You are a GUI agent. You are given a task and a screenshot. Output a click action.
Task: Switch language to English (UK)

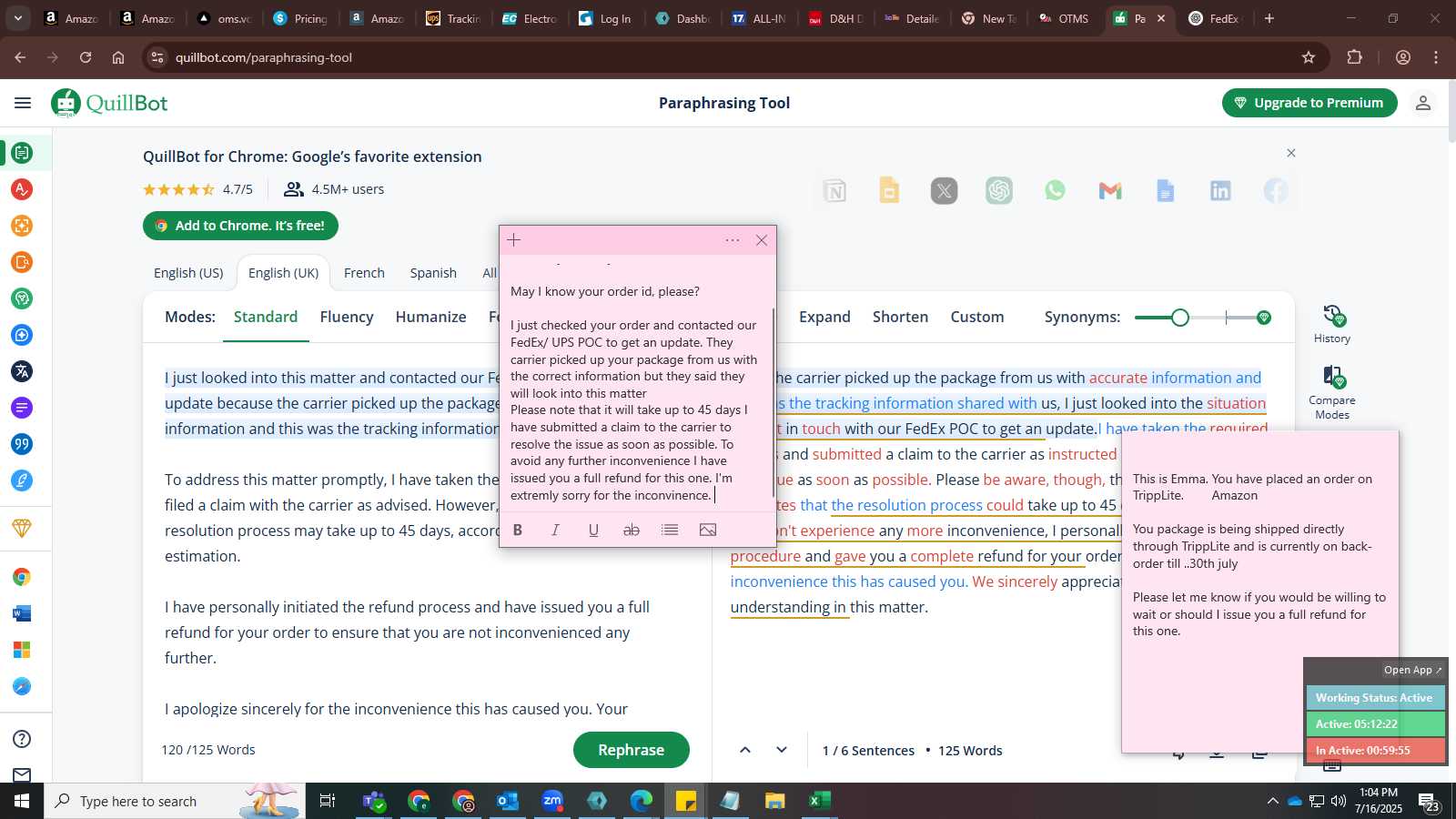[283, 273]
